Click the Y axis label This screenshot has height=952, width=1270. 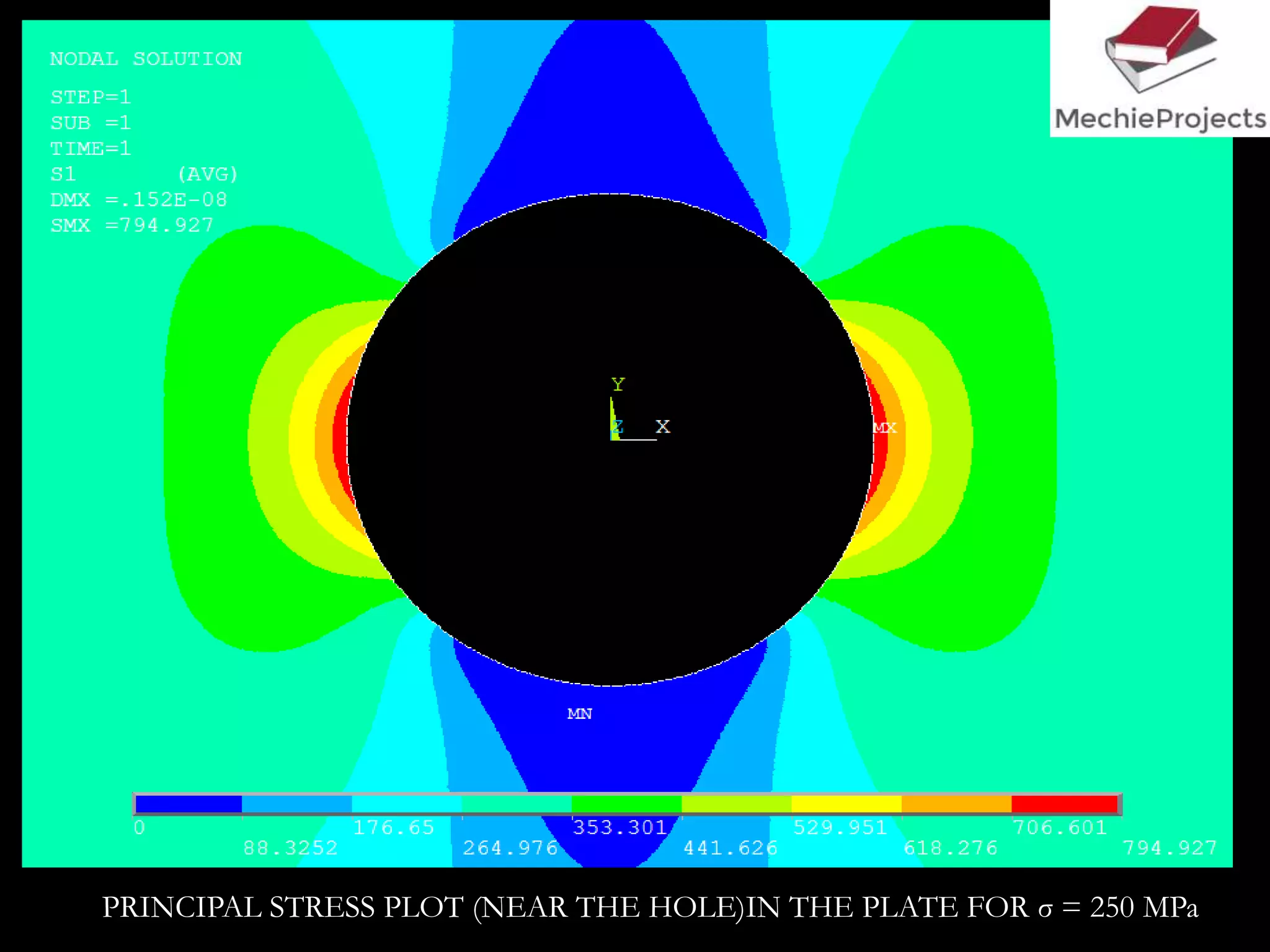(618, 384)
